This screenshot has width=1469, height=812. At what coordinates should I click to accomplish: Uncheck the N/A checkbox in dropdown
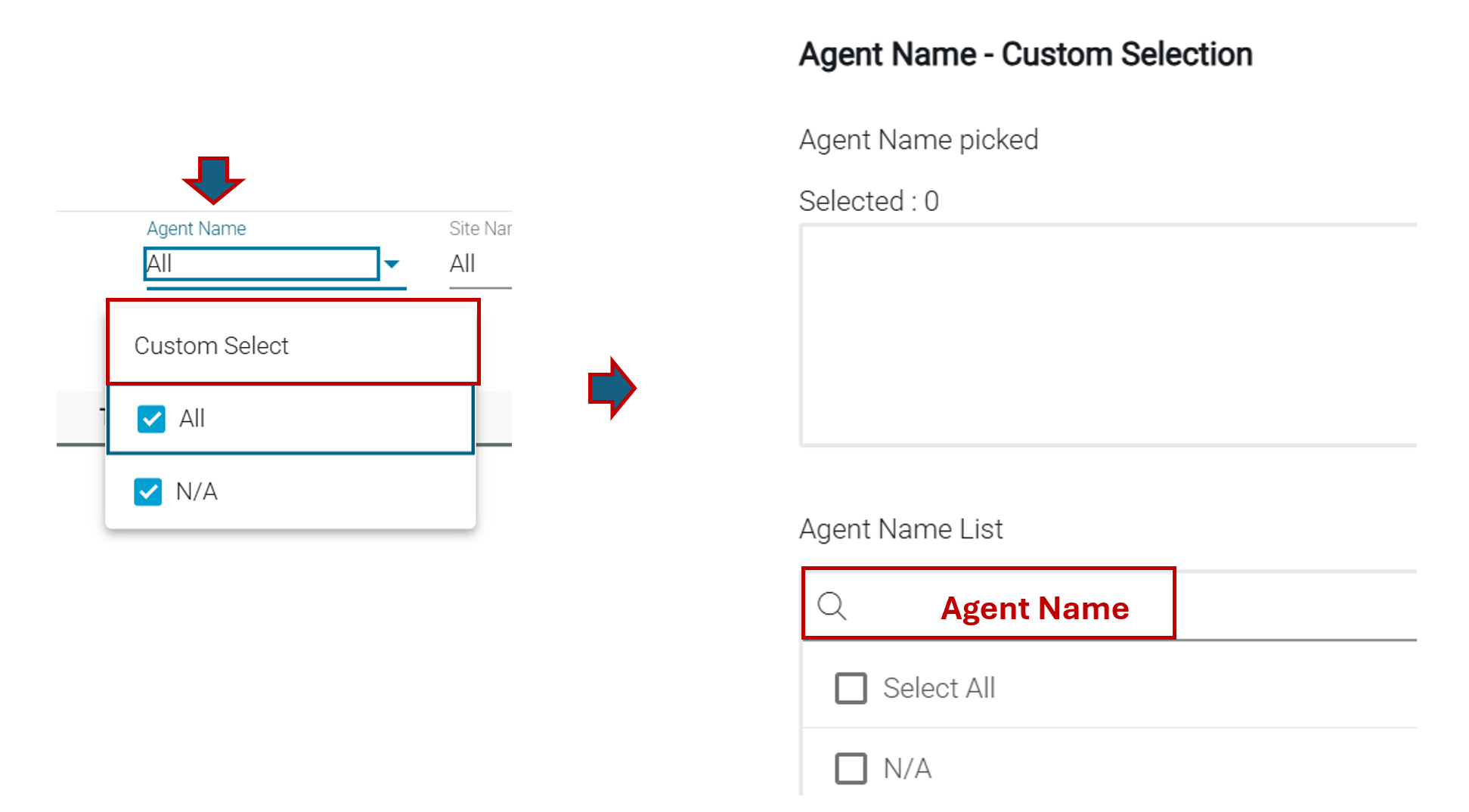pyautogui.click(x=148, y=491)
